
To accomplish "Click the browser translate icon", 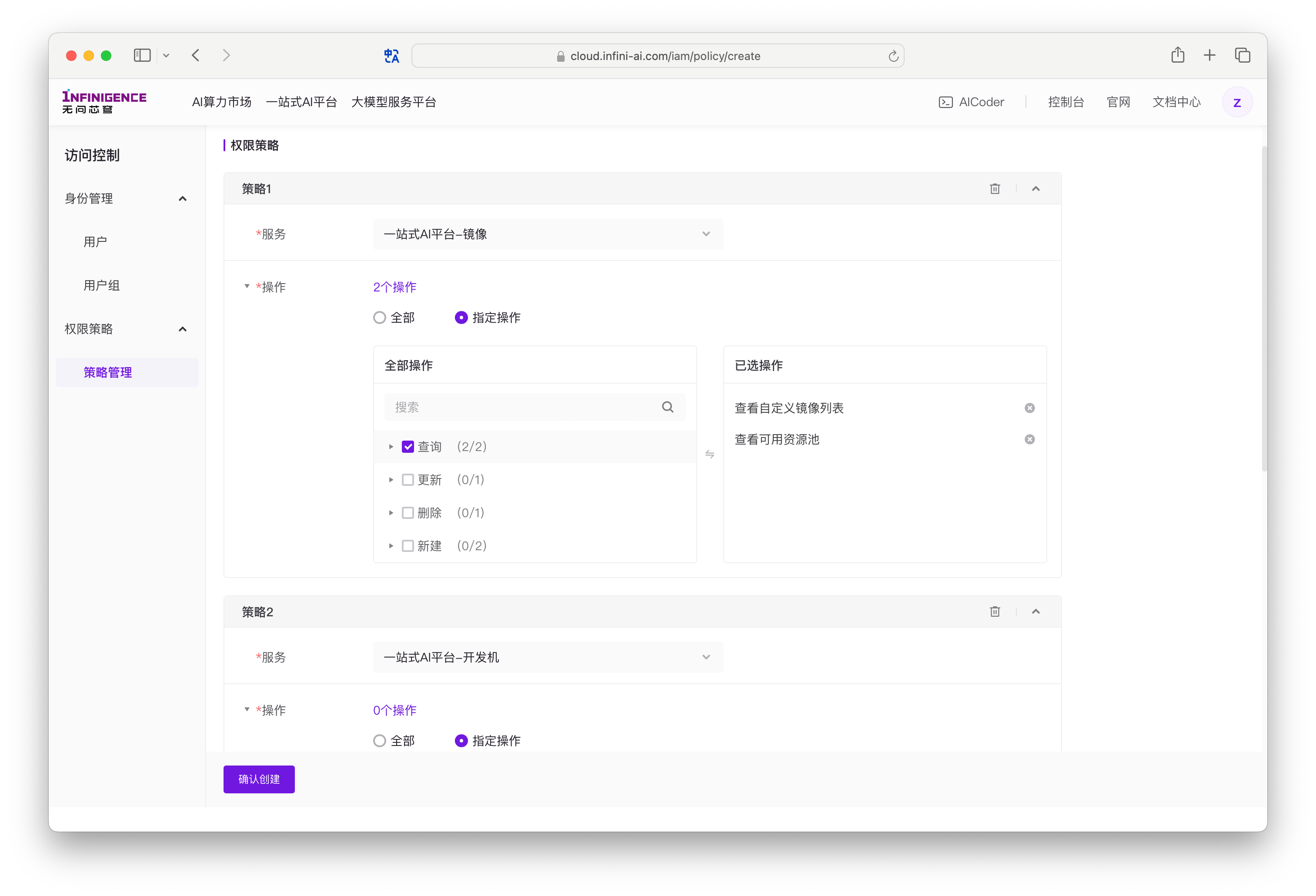I will (x=391, y=56).
